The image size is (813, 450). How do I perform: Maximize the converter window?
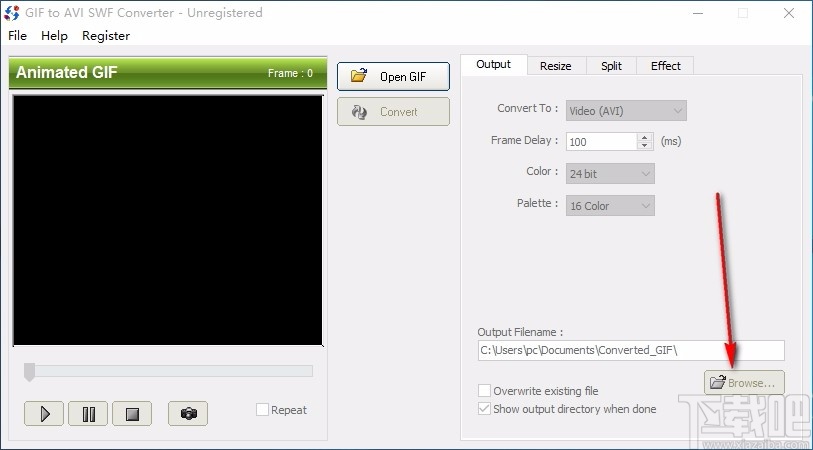(743, 13)
